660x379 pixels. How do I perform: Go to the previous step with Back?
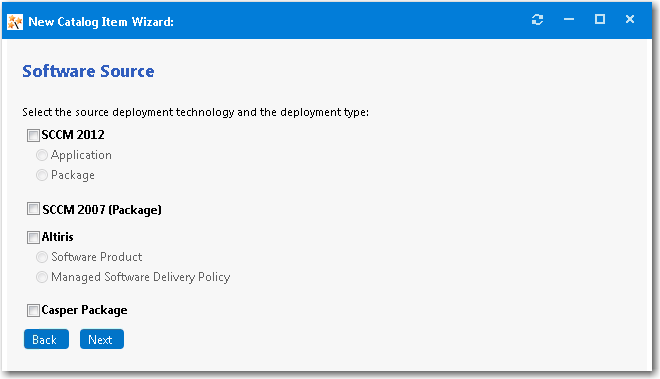46,339
